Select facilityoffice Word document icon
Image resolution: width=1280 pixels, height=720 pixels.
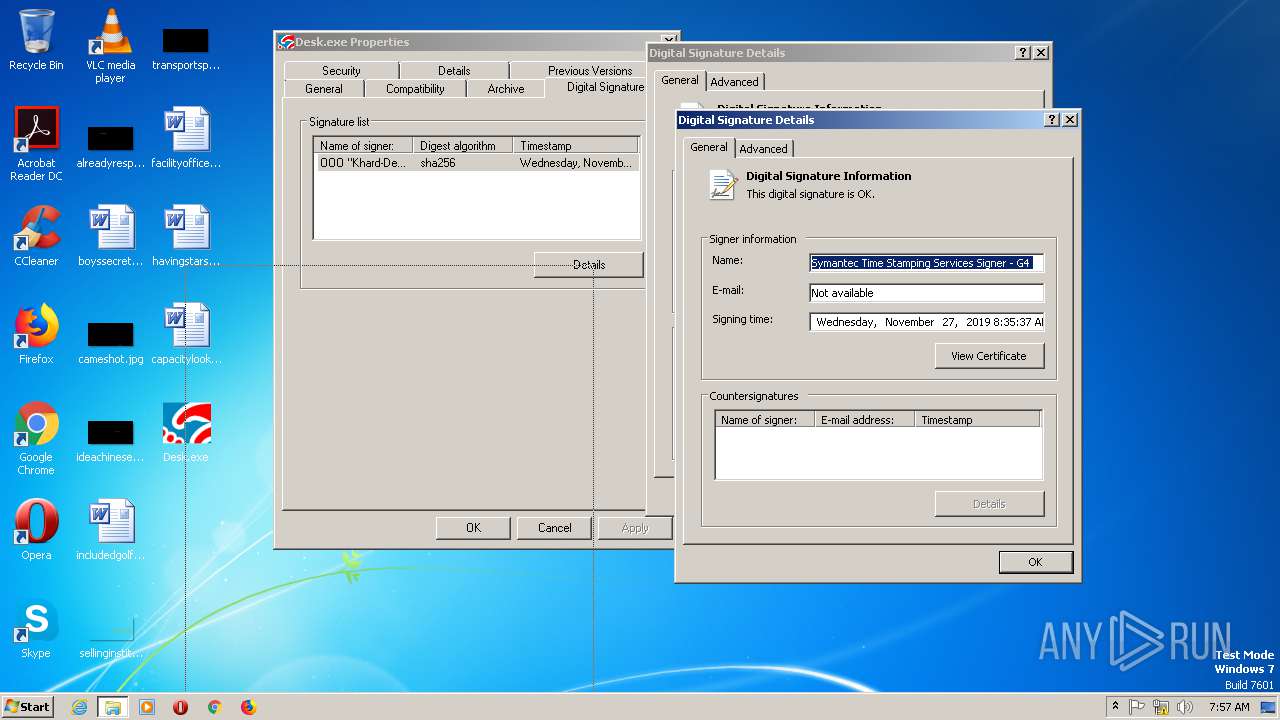click(x=186, y=138)
